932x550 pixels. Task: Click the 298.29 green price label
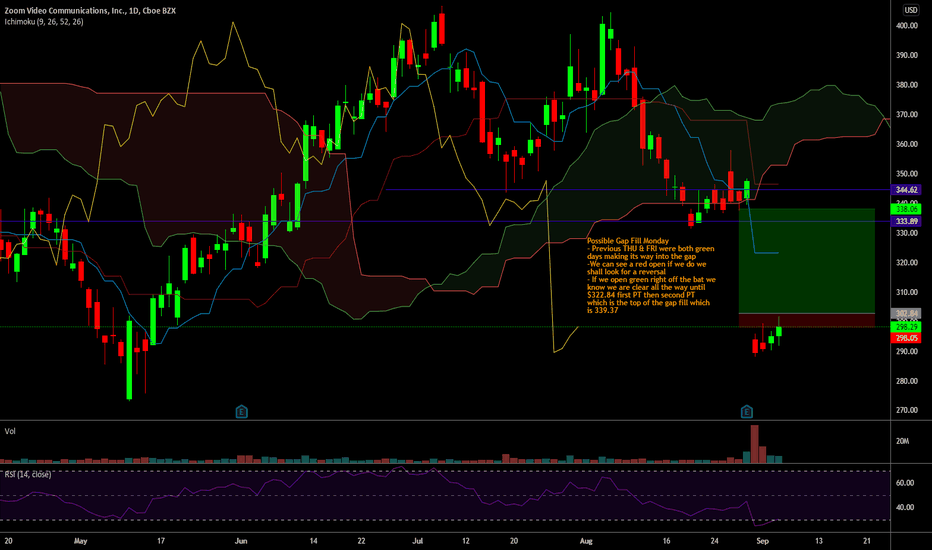point(907,327)
